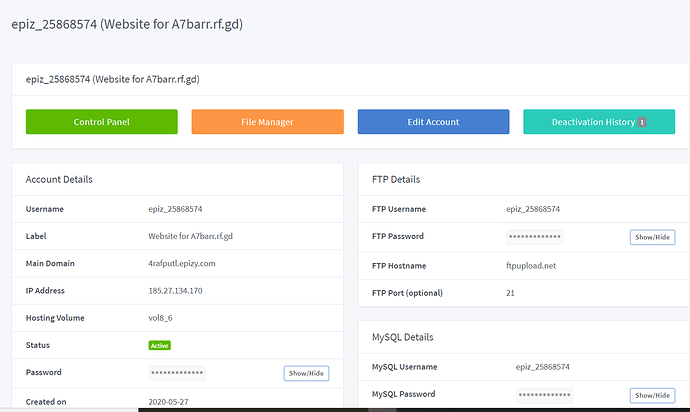Click the masked account Password field
This screenshot has width=690, height=412.
tap(177, 373)
